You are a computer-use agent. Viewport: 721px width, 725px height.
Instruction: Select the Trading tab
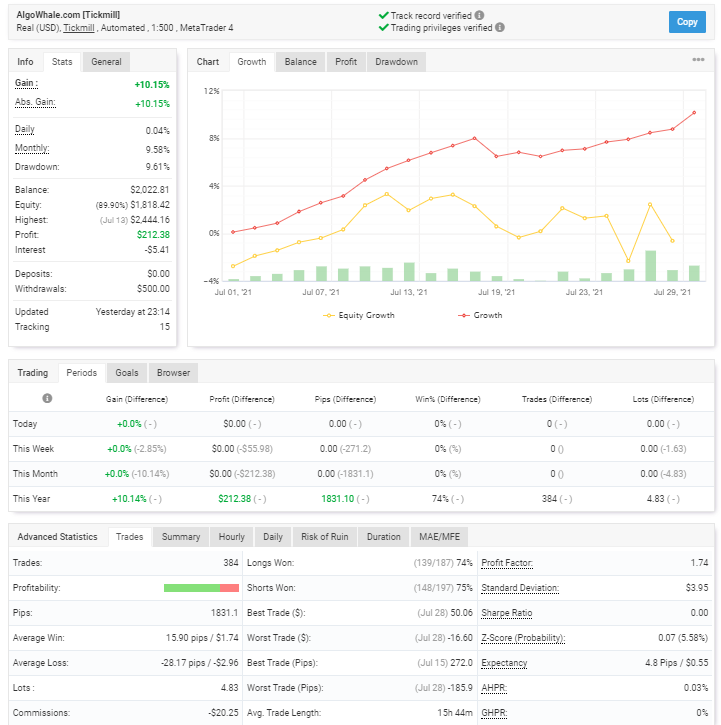[33, 373]
